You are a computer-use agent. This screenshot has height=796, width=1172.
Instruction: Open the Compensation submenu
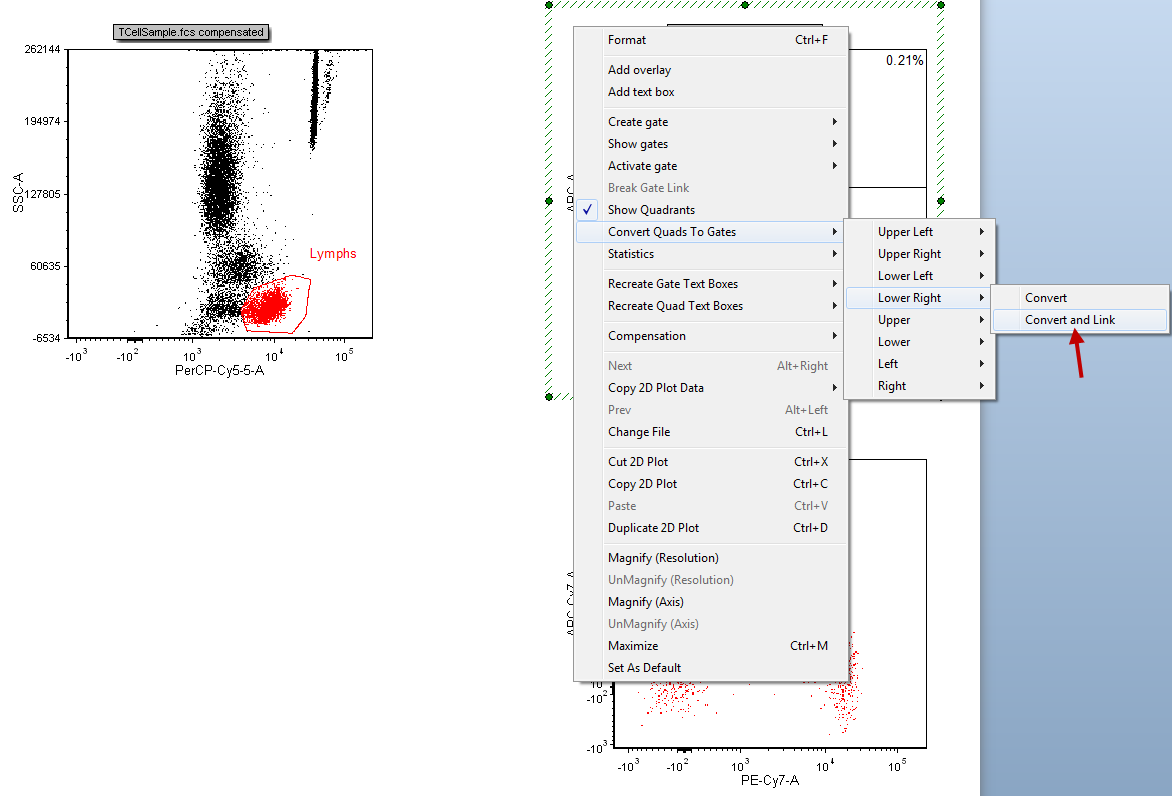click(x=646, y=336)
